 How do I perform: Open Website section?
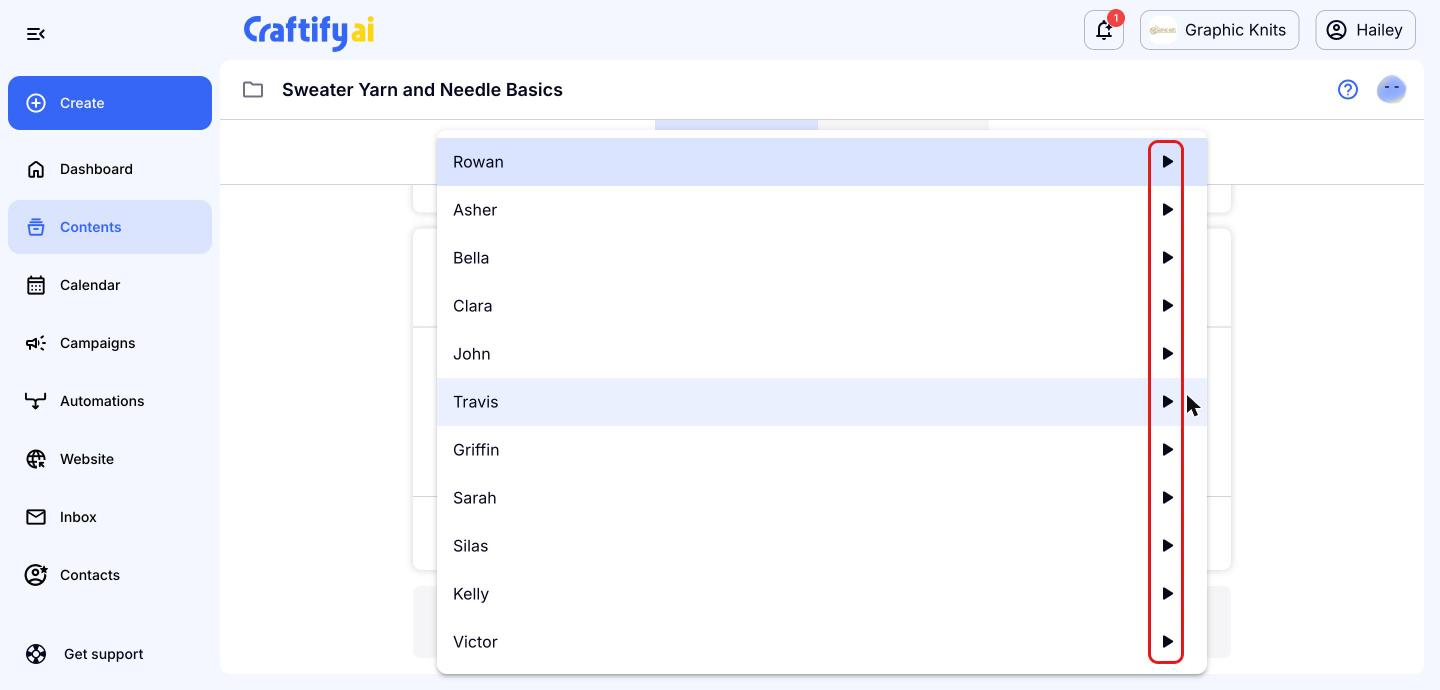(110, 459)
